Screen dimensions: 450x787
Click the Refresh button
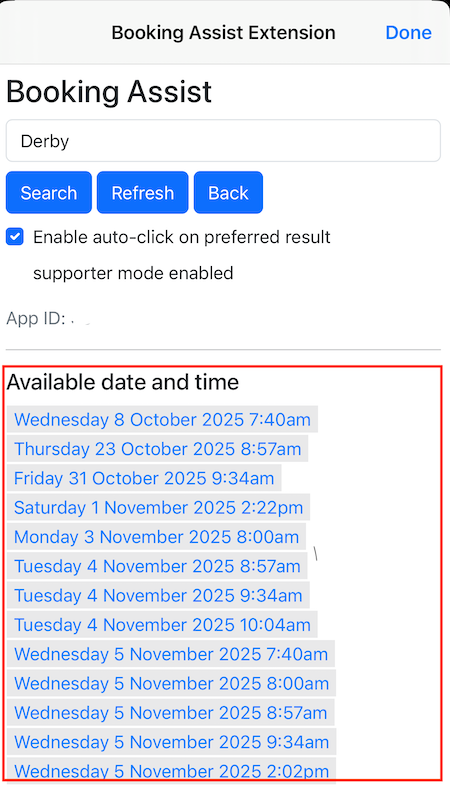[142, 193]
